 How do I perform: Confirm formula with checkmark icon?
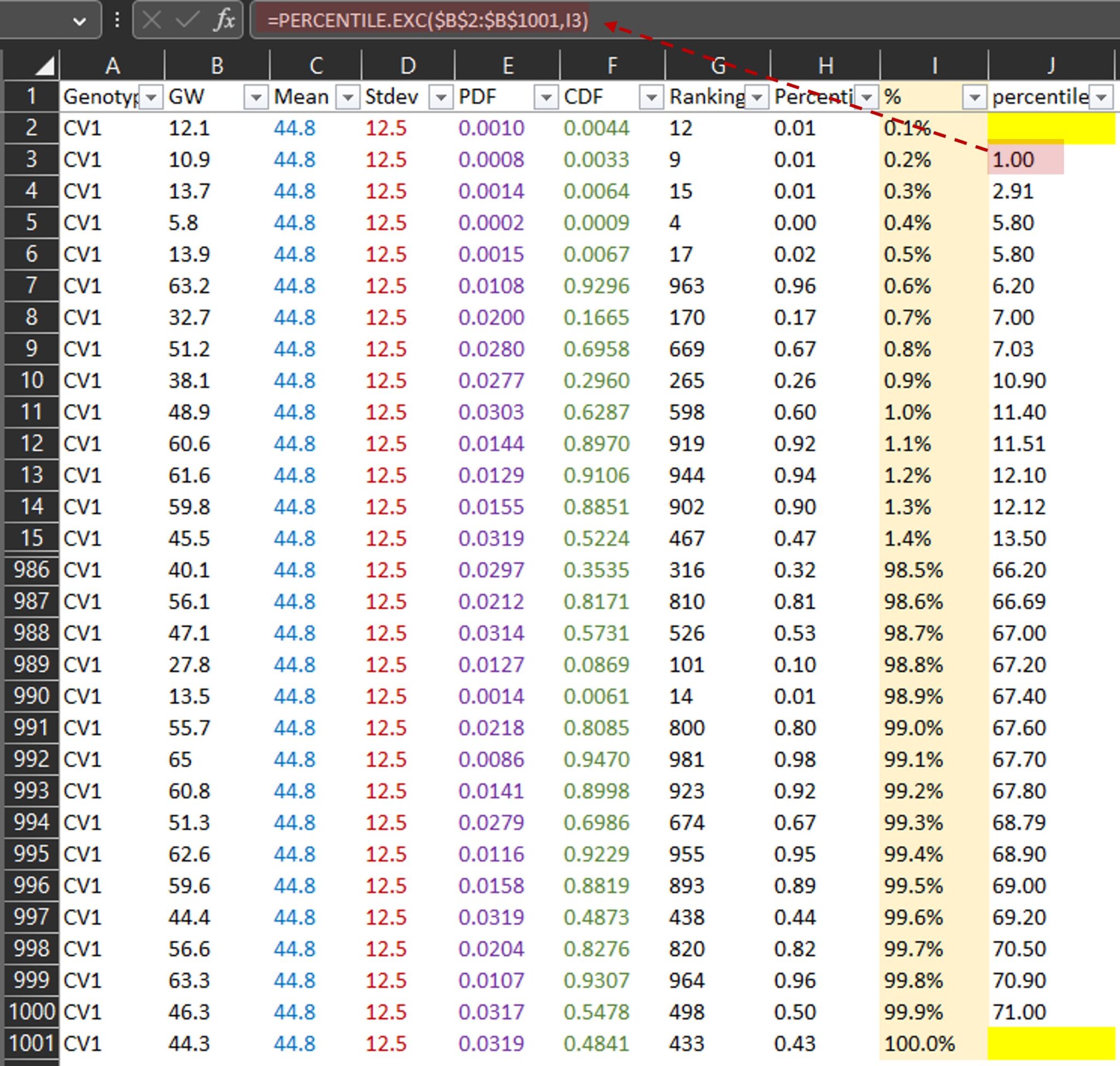(187, 20)
